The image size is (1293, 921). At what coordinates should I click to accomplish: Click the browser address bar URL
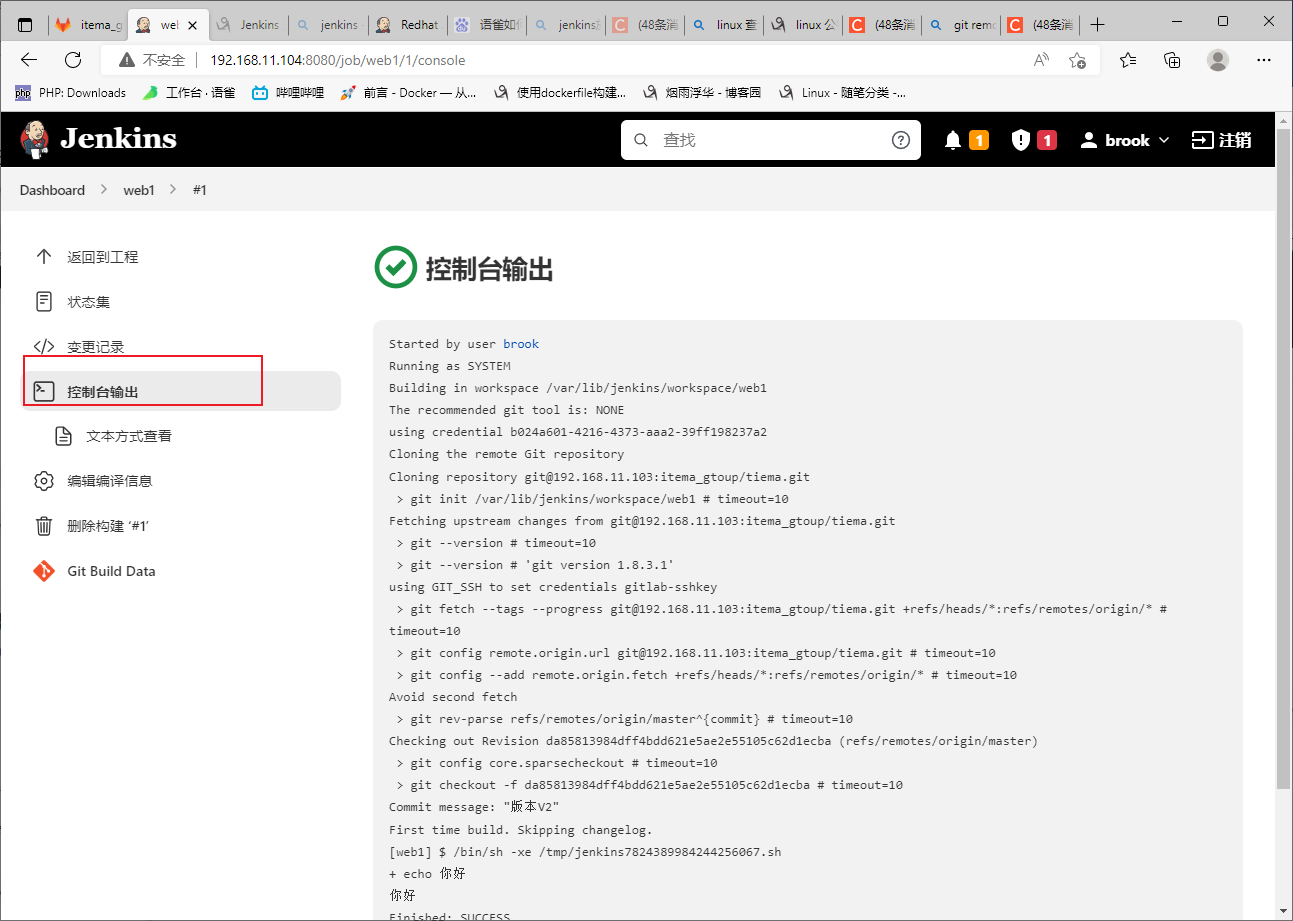point(337,60)
